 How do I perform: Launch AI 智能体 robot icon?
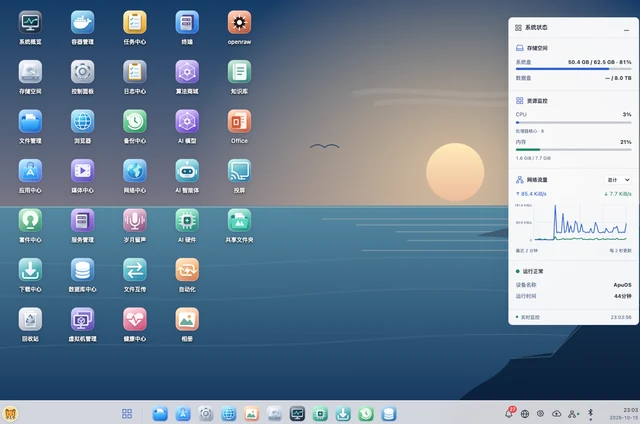[187, 171]
